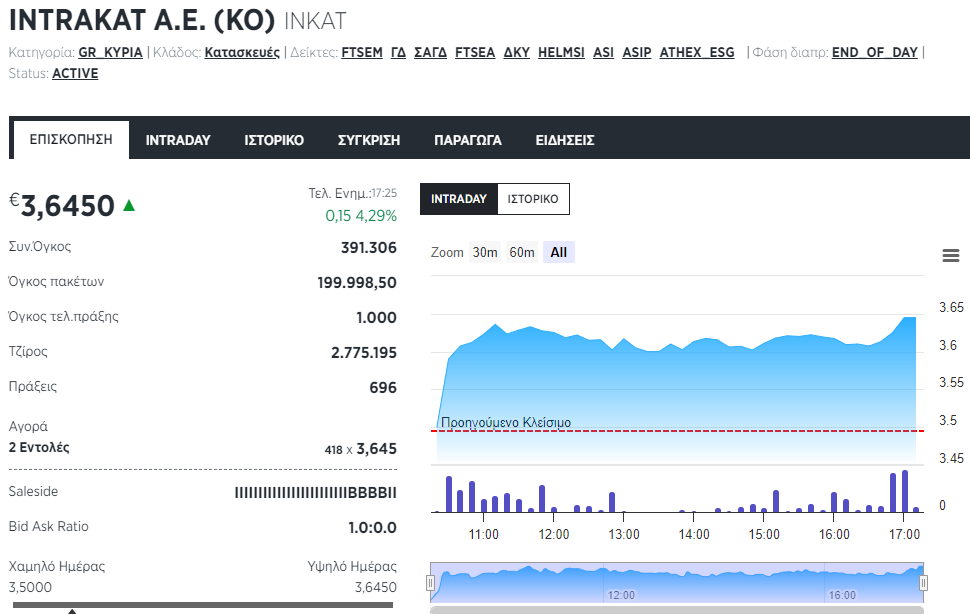This screenshot has width=970, height=614.
Task: Open the ΙΣΤΟΡΙΚΟ tab in the dark navigation bar
Action: pos(274,140)
